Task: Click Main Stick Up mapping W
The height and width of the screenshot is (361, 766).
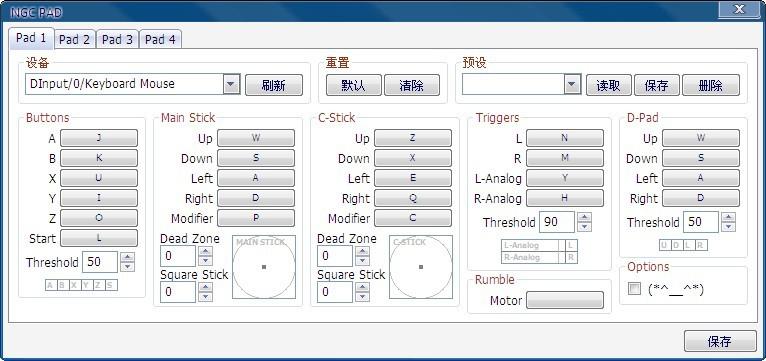Action: (x=256, y=138)
